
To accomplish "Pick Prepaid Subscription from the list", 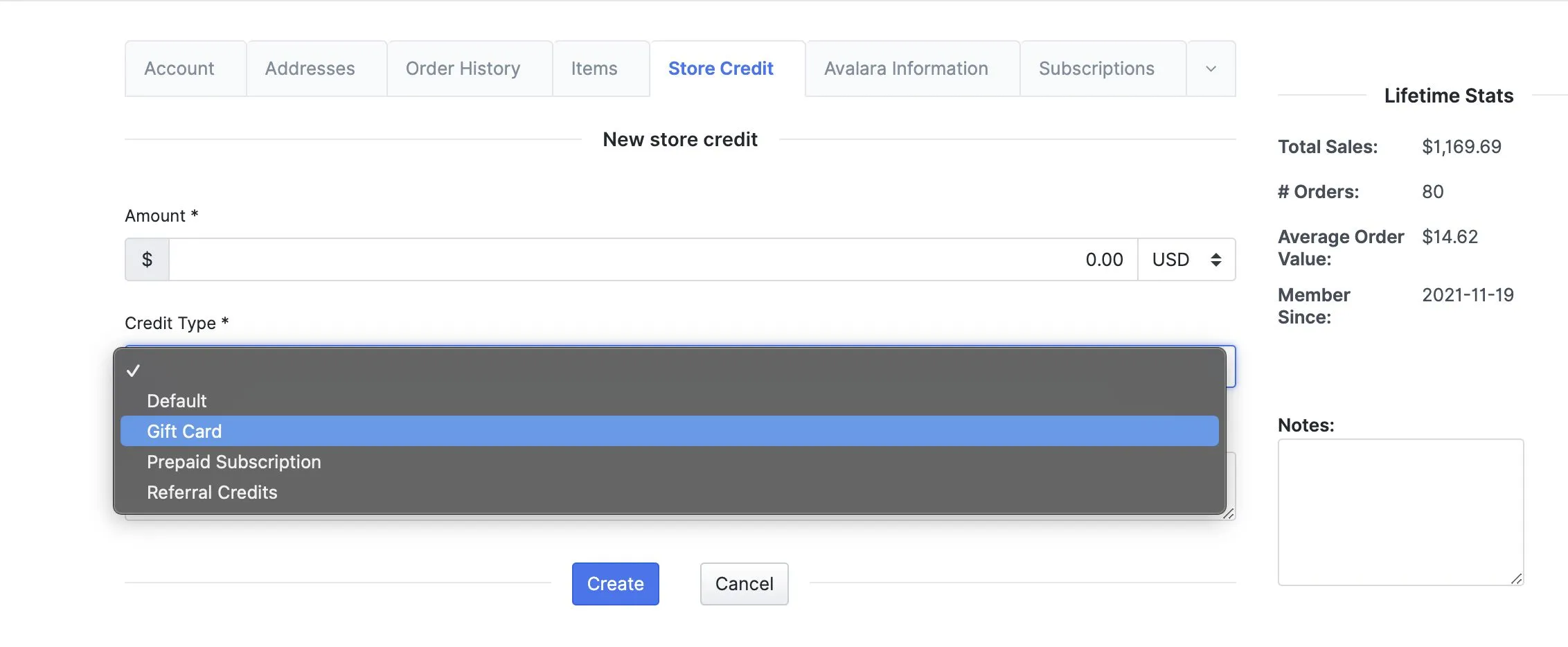I will click(670, 462).
